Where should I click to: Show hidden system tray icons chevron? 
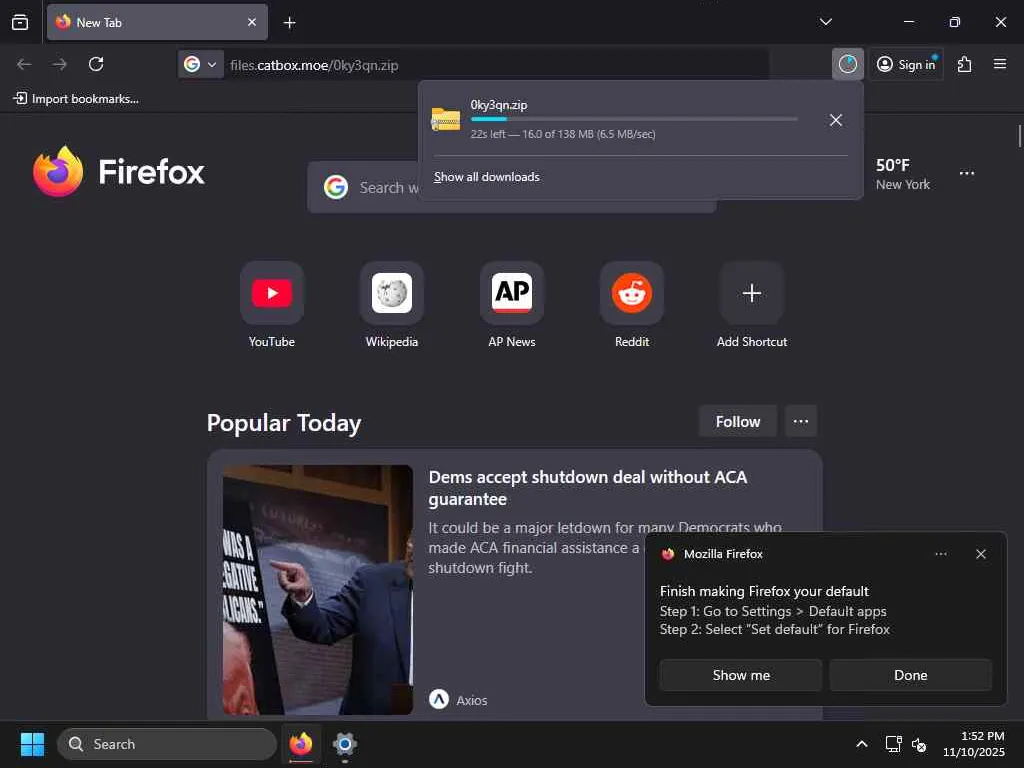[861, 744]
